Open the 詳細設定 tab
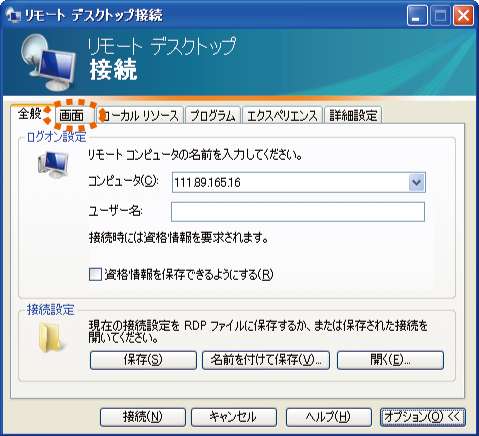479x436 pixels. coord(353,115)
